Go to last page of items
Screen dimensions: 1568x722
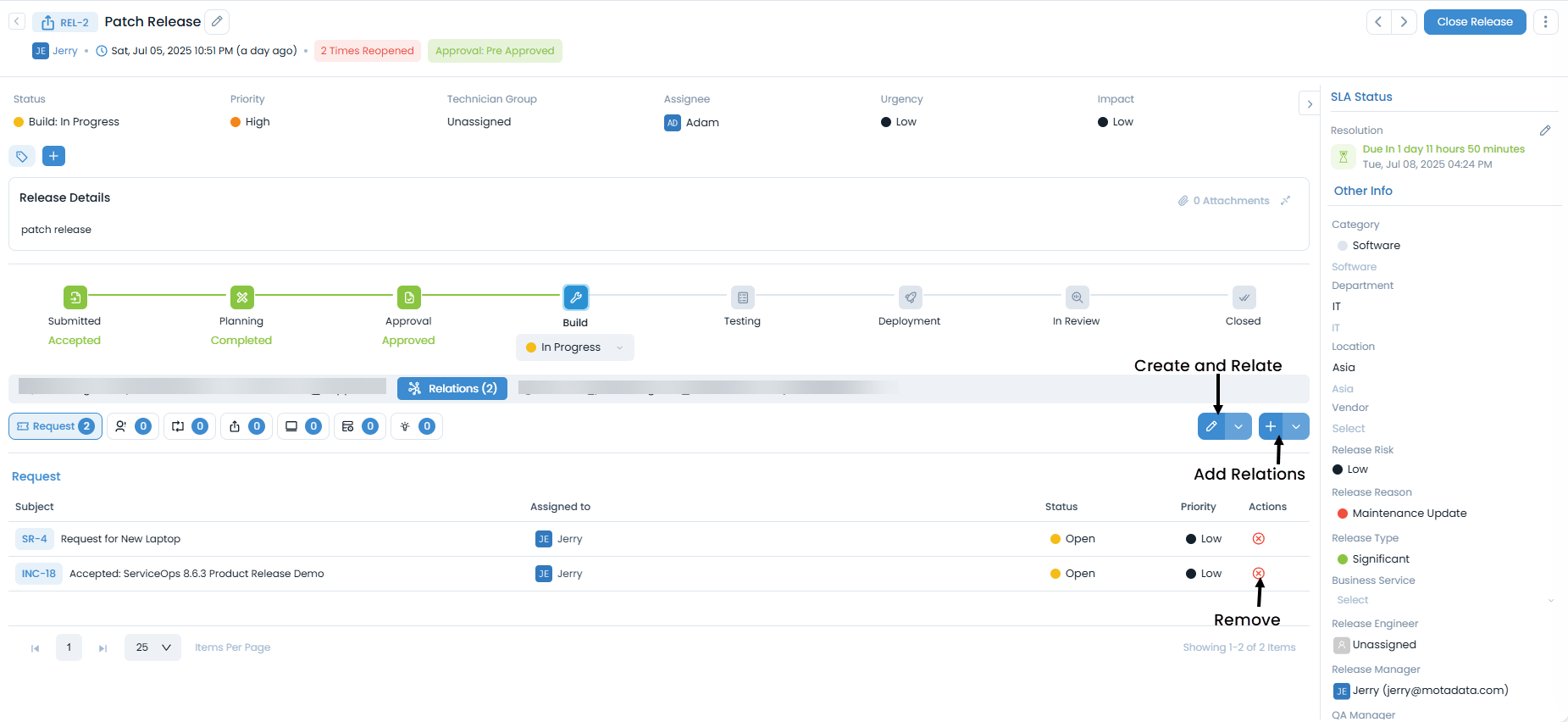tap(103, 648)
